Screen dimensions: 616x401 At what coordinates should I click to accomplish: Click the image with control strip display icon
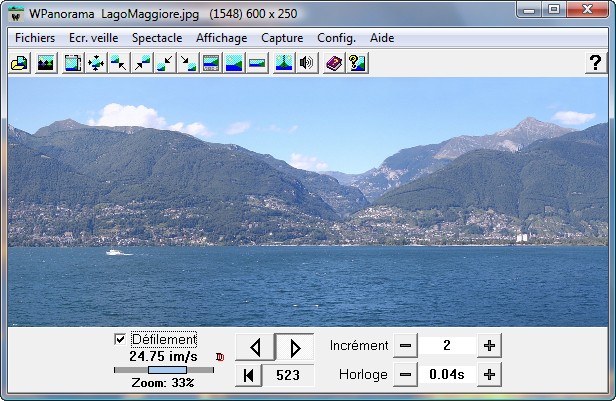tap(211, 63)
